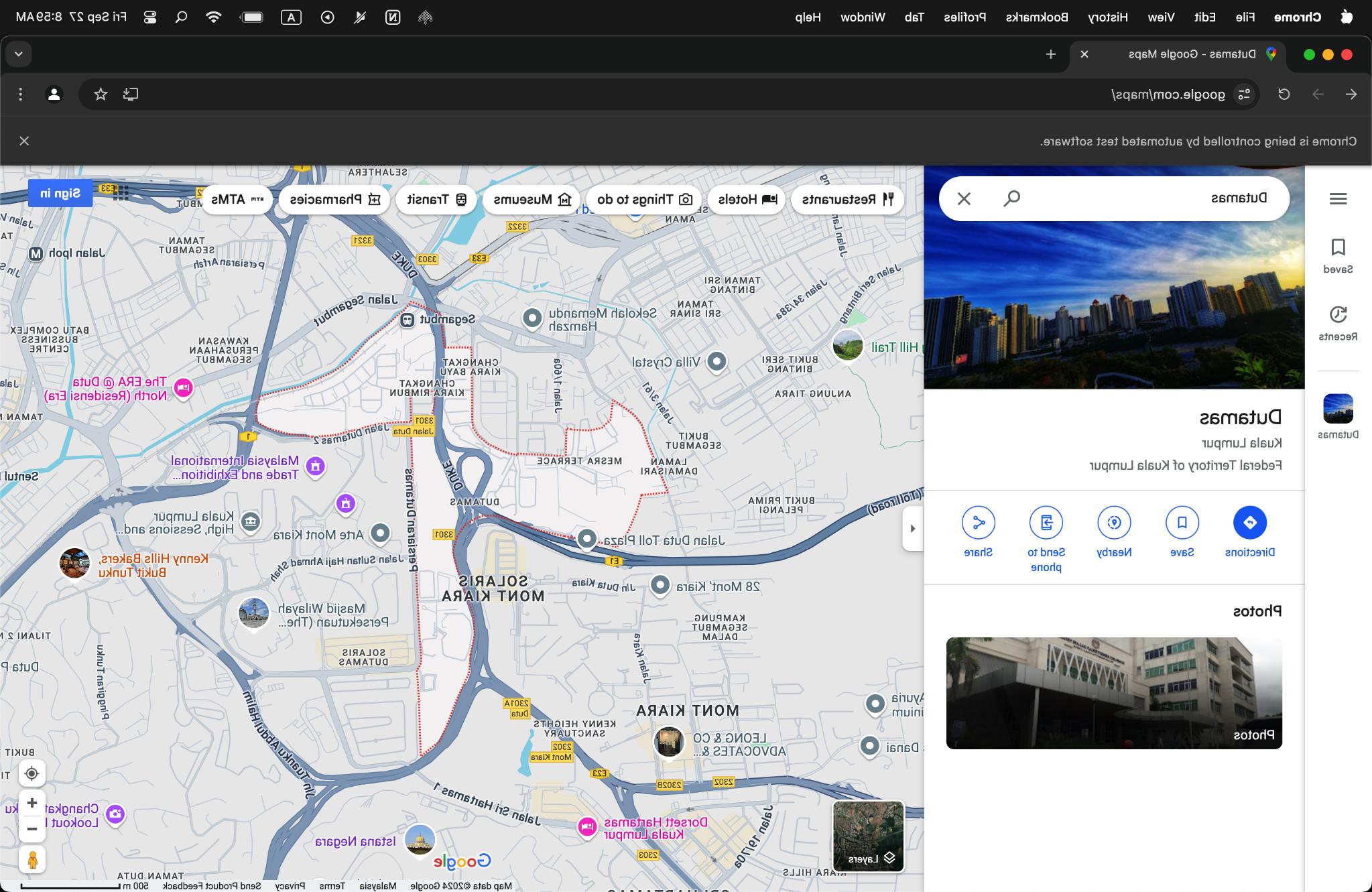Open the Profiles menu
Image resolution: width=1372 pixels, height=892 pixels.
[965, 17]
